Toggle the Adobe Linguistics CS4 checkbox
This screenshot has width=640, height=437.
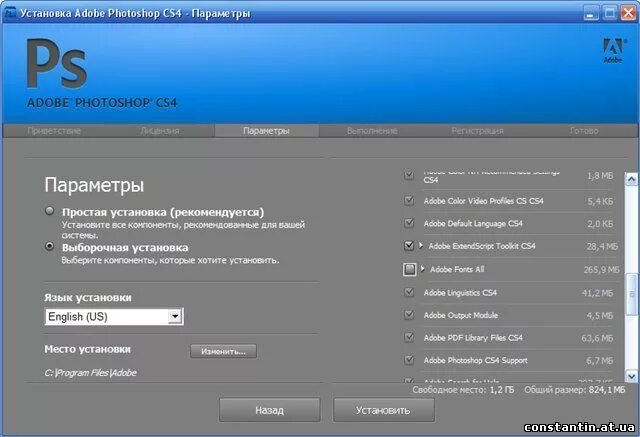point(409,292)
